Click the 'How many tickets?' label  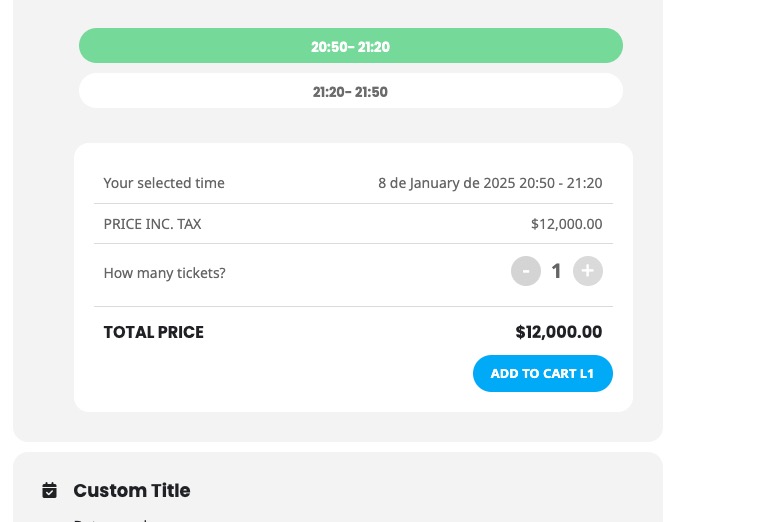[165, 273]
